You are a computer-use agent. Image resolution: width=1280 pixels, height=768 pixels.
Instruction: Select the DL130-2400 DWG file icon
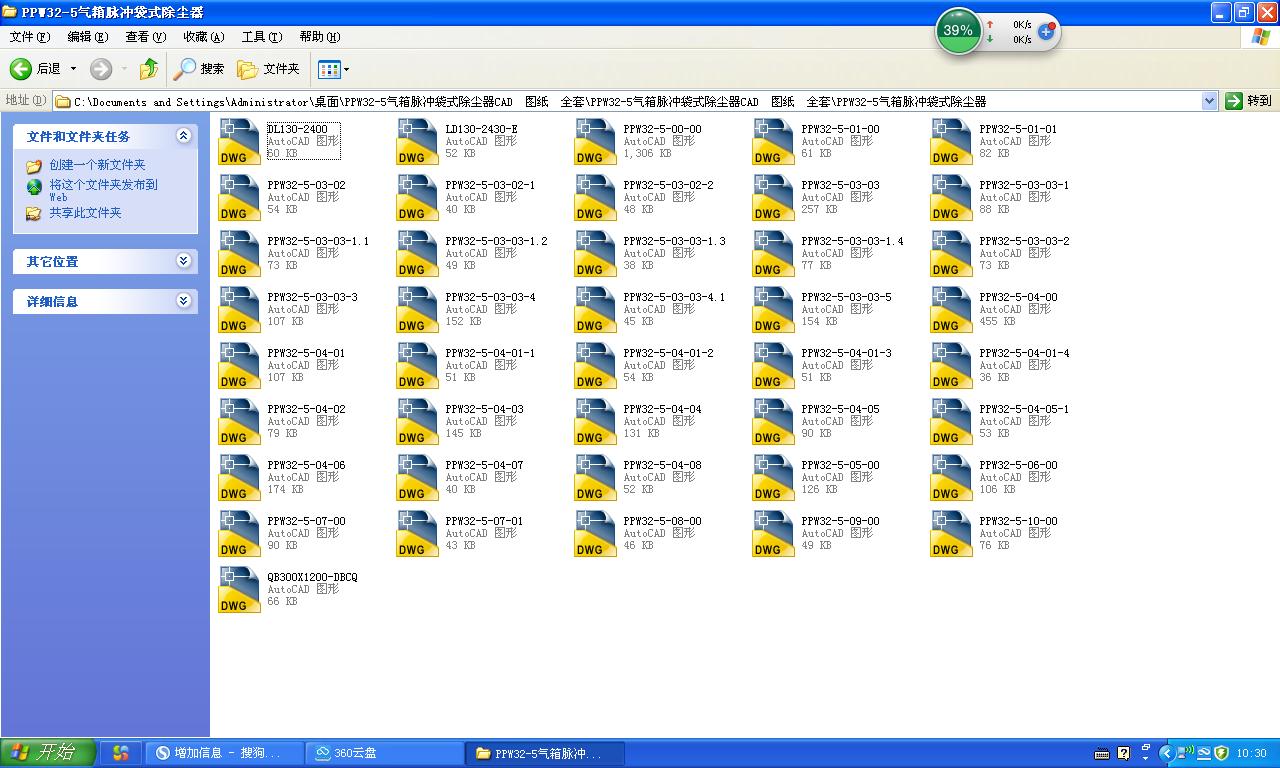coord(239,141)
